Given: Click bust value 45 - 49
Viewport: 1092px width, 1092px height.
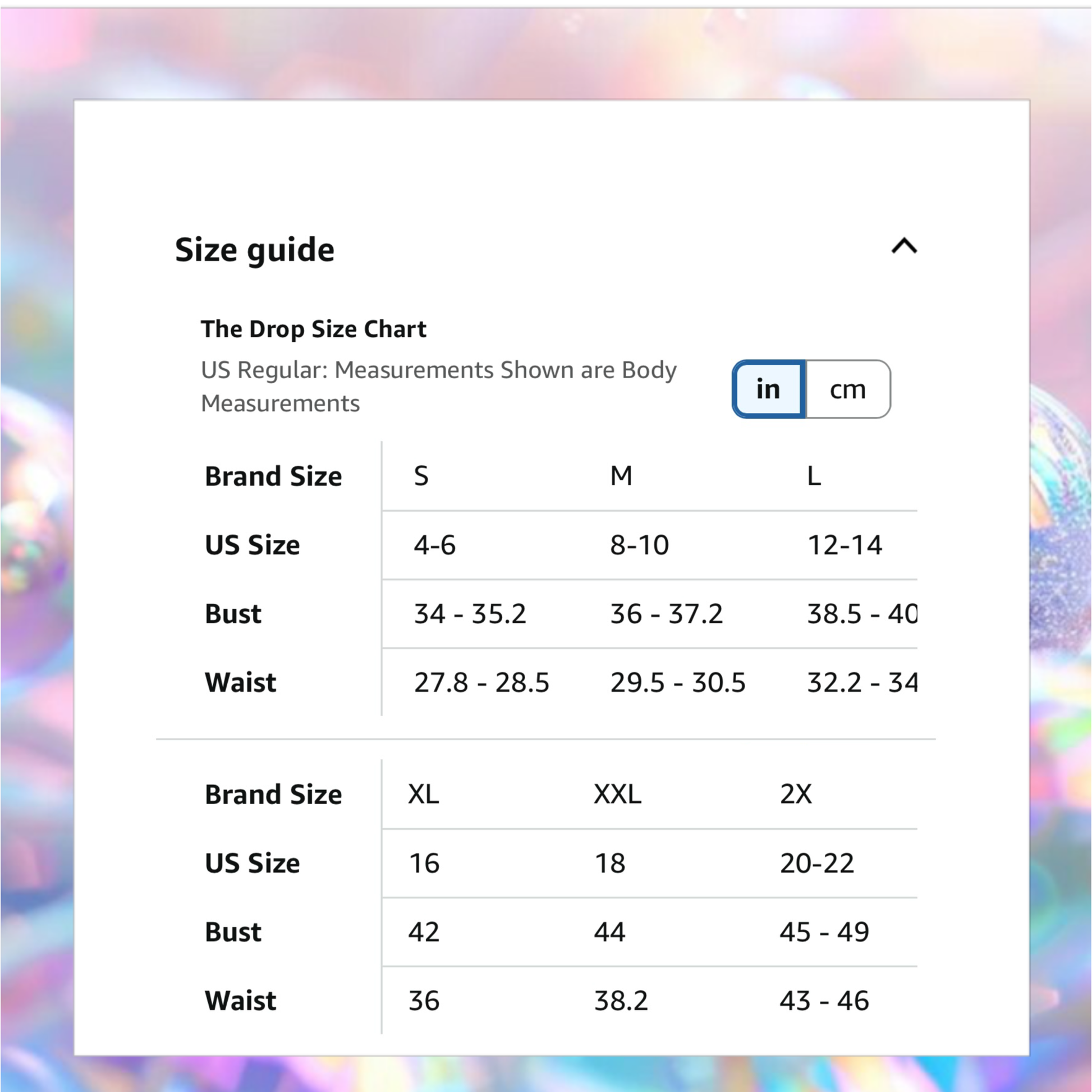Looking at the screenshot, I should pos(824,932).
